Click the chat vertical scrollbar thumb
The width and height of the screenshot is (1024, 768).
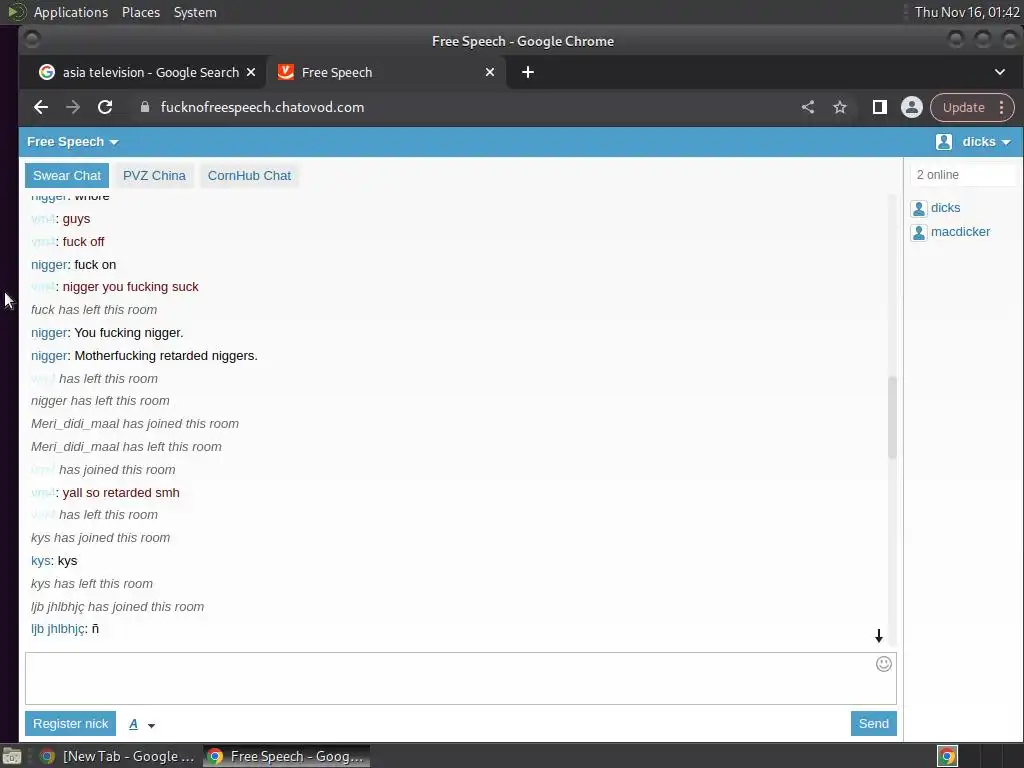click(x=891, y=418)
